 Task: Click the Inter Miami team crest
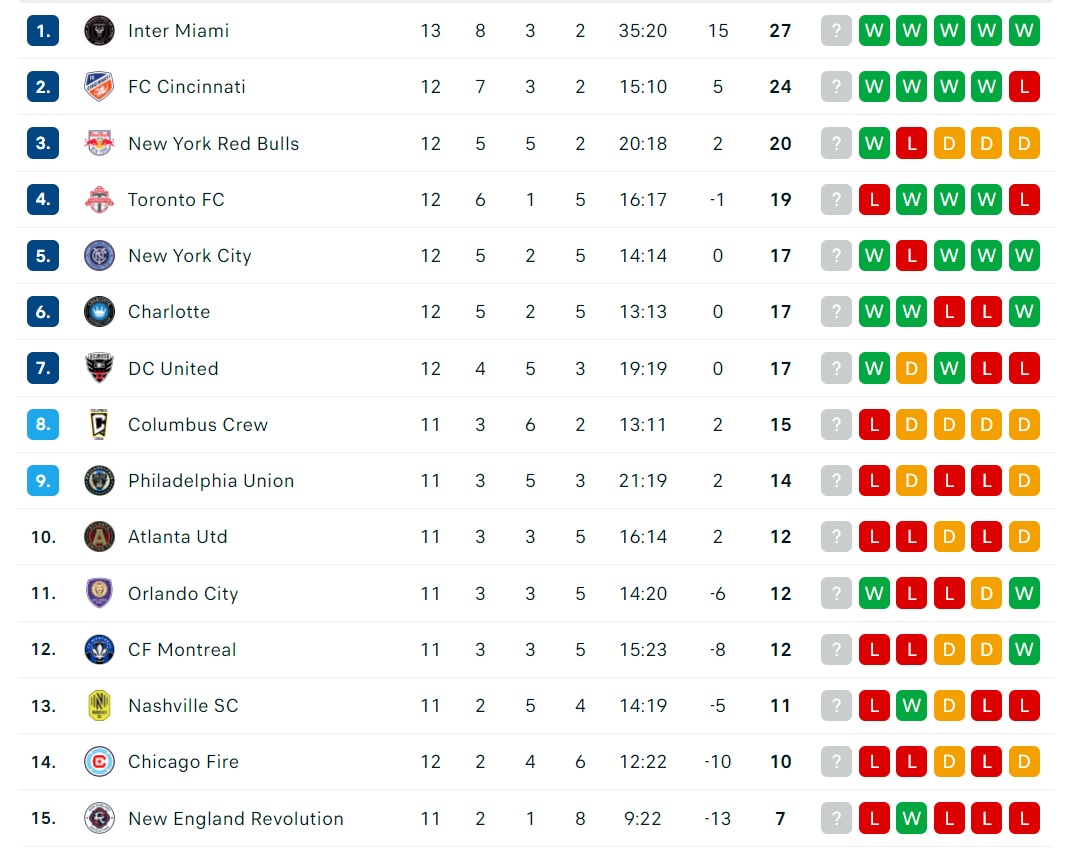click(99, 31)
